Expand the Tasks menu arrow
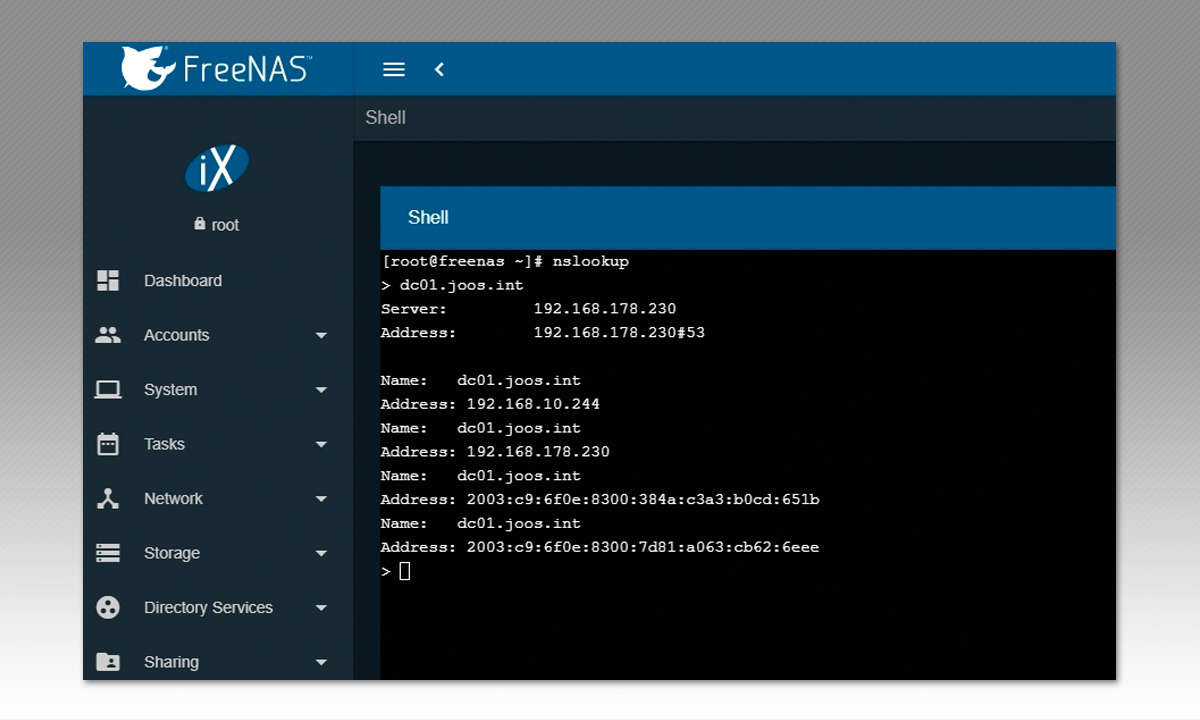The width and height of the screenshot is (1200, 720). [321, 444]
